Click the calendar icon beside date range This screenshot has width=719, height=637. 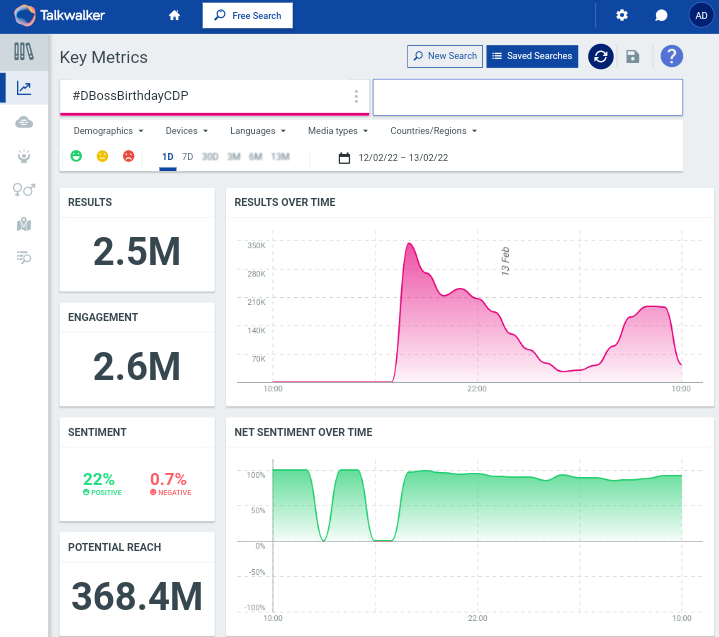tap(344, 158)
